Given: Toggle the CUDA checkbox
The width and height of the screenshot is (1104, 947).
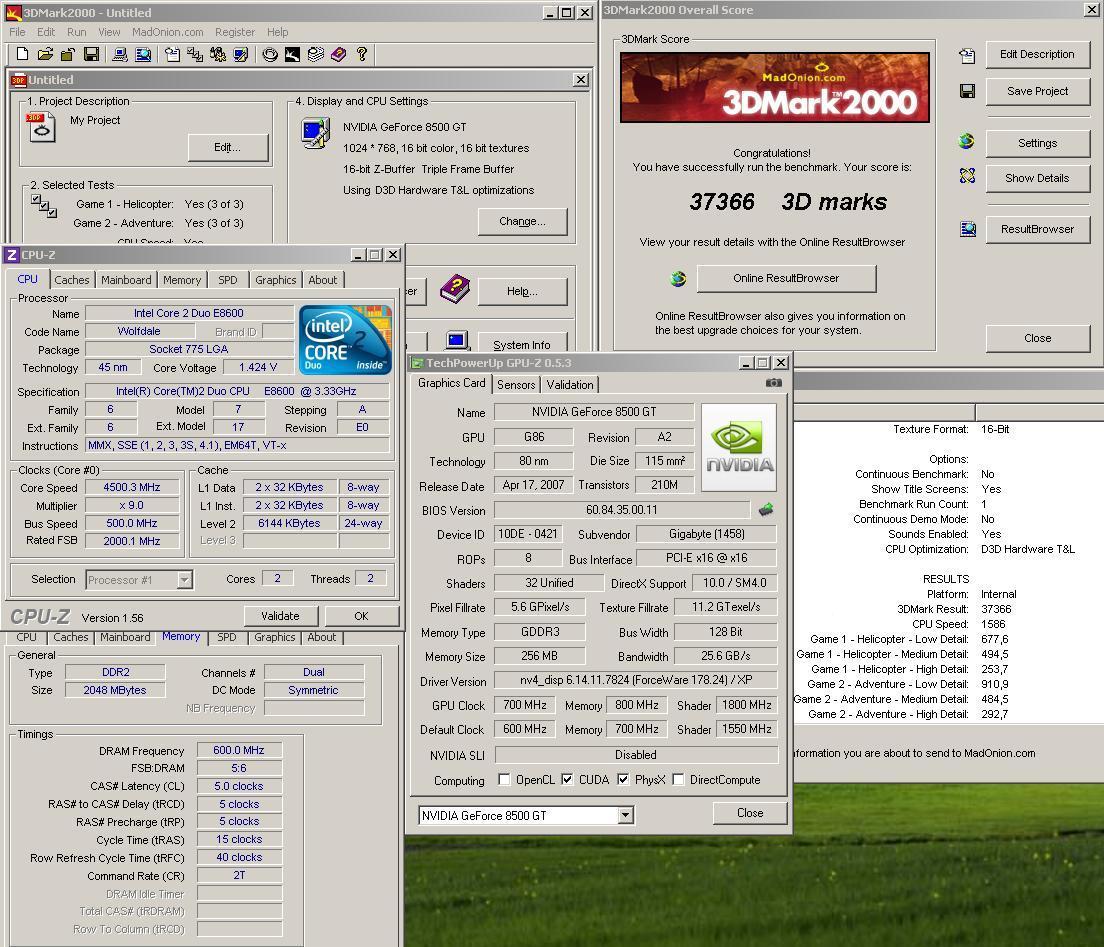Looking at the screenshot, I should coord(567,779).
